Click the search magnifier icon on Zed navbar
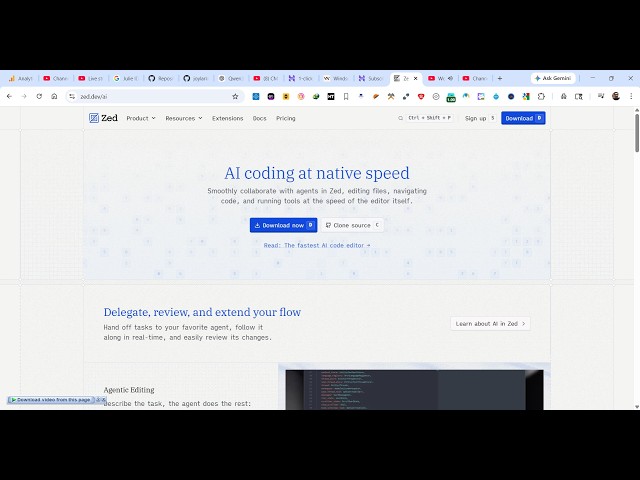This screenshot has height=480, width=640. [x=400, y=118]
